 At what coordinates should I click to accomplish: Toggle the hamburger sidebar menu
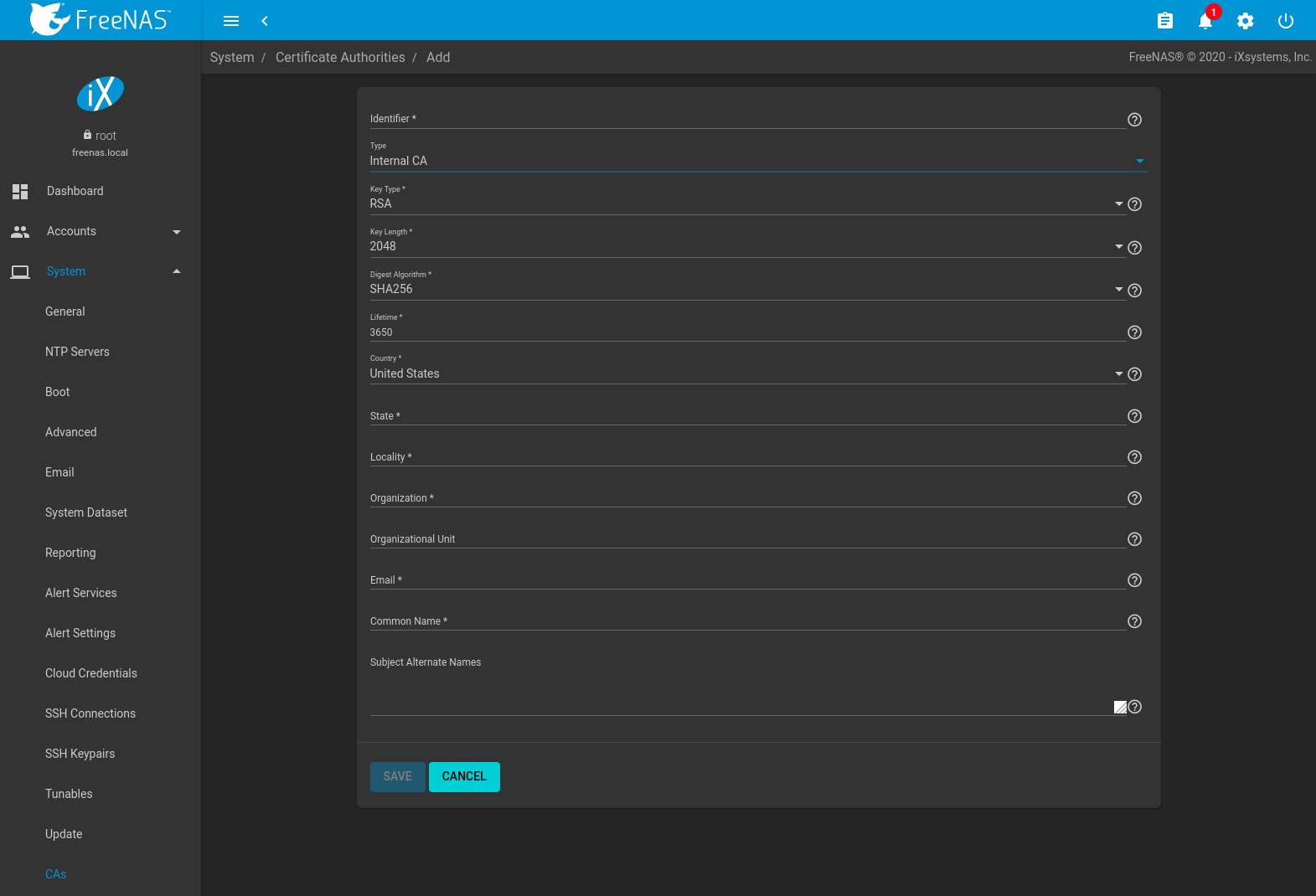231,21
